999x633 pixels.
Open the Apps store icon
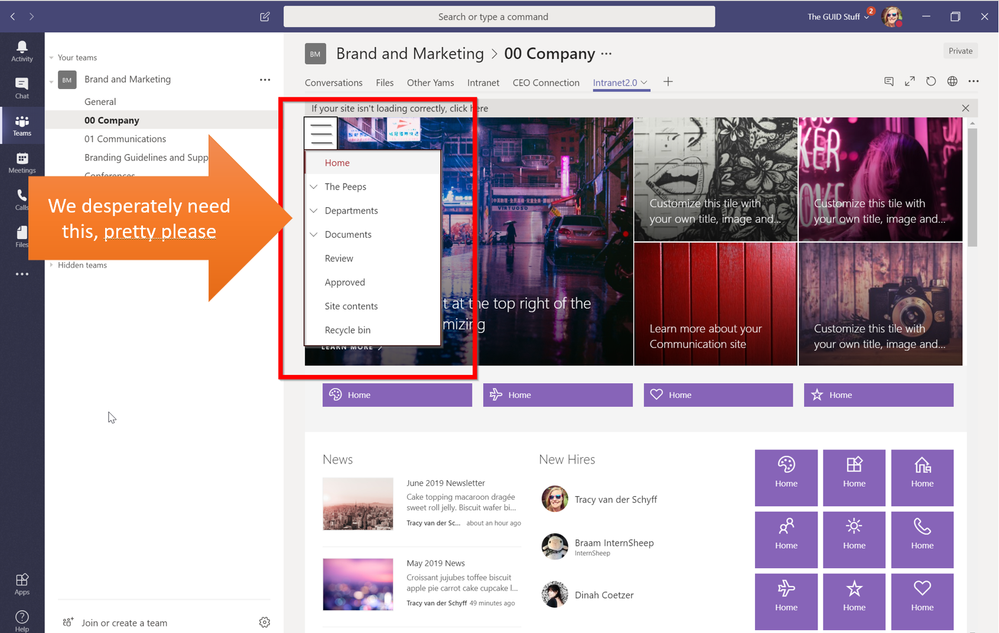pos(22,584)
